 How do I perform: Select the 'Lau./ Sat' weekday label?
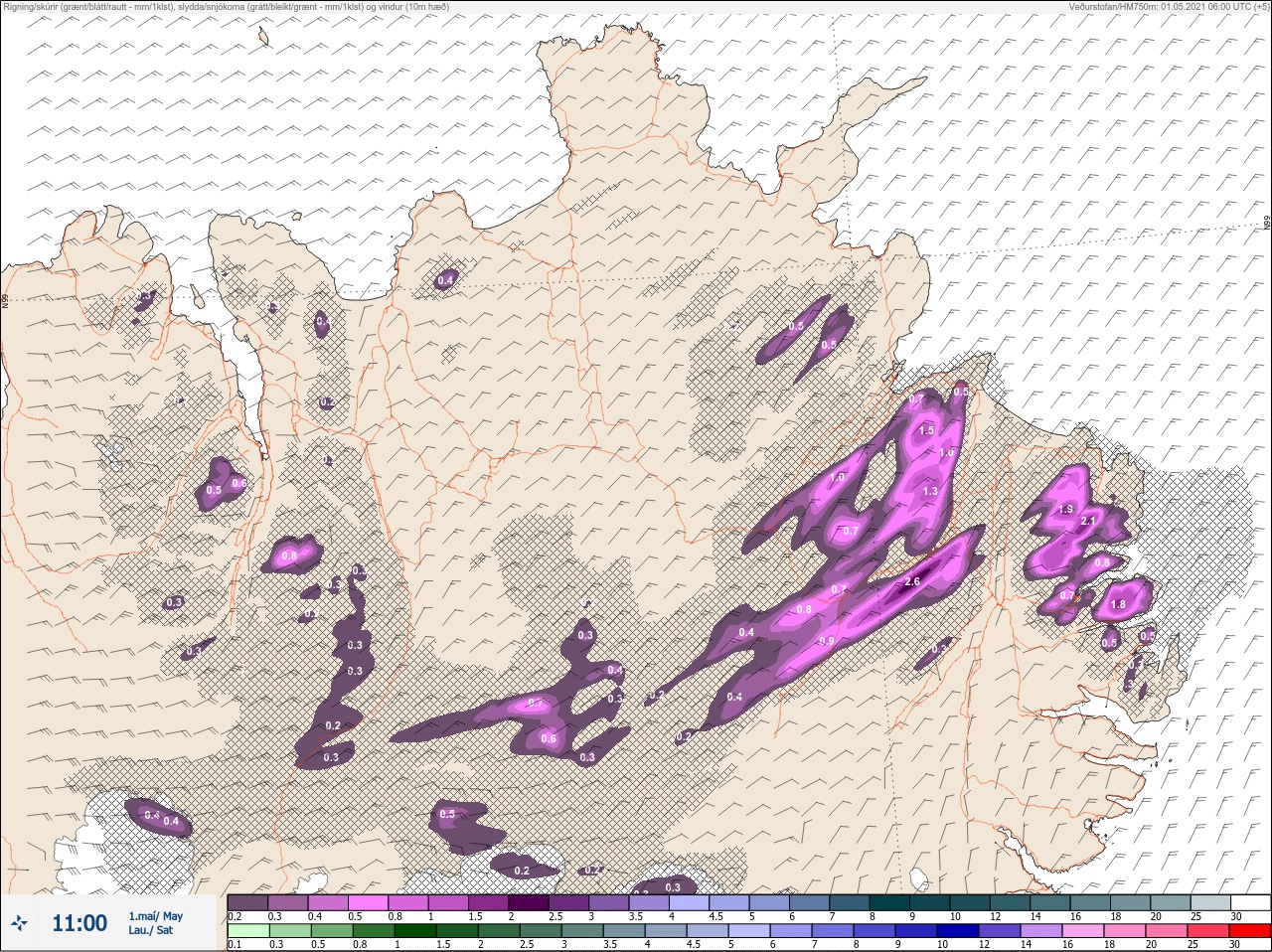tap(151, 931)
